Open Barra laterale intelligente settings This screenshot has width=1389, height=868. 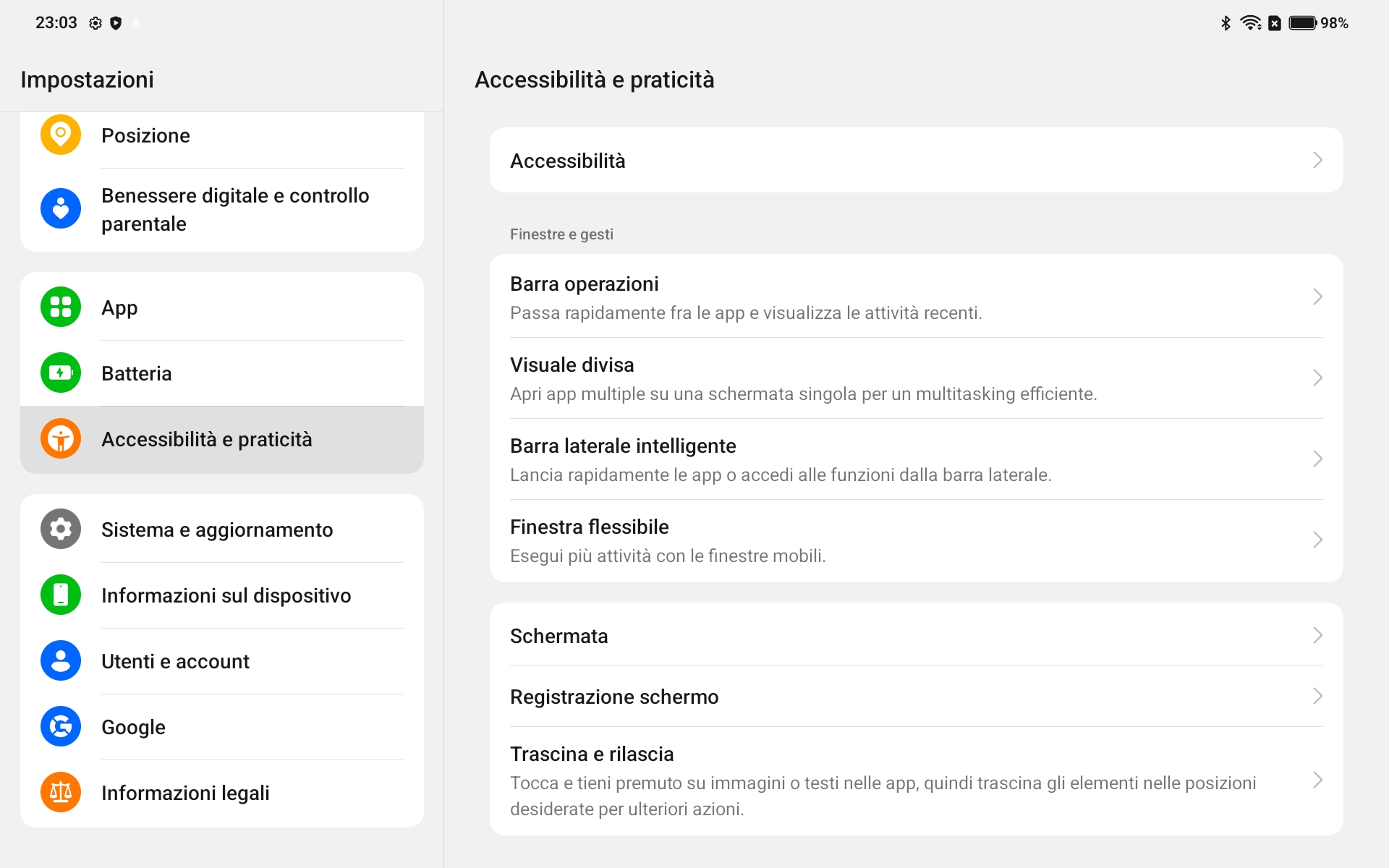pos(917,459)
